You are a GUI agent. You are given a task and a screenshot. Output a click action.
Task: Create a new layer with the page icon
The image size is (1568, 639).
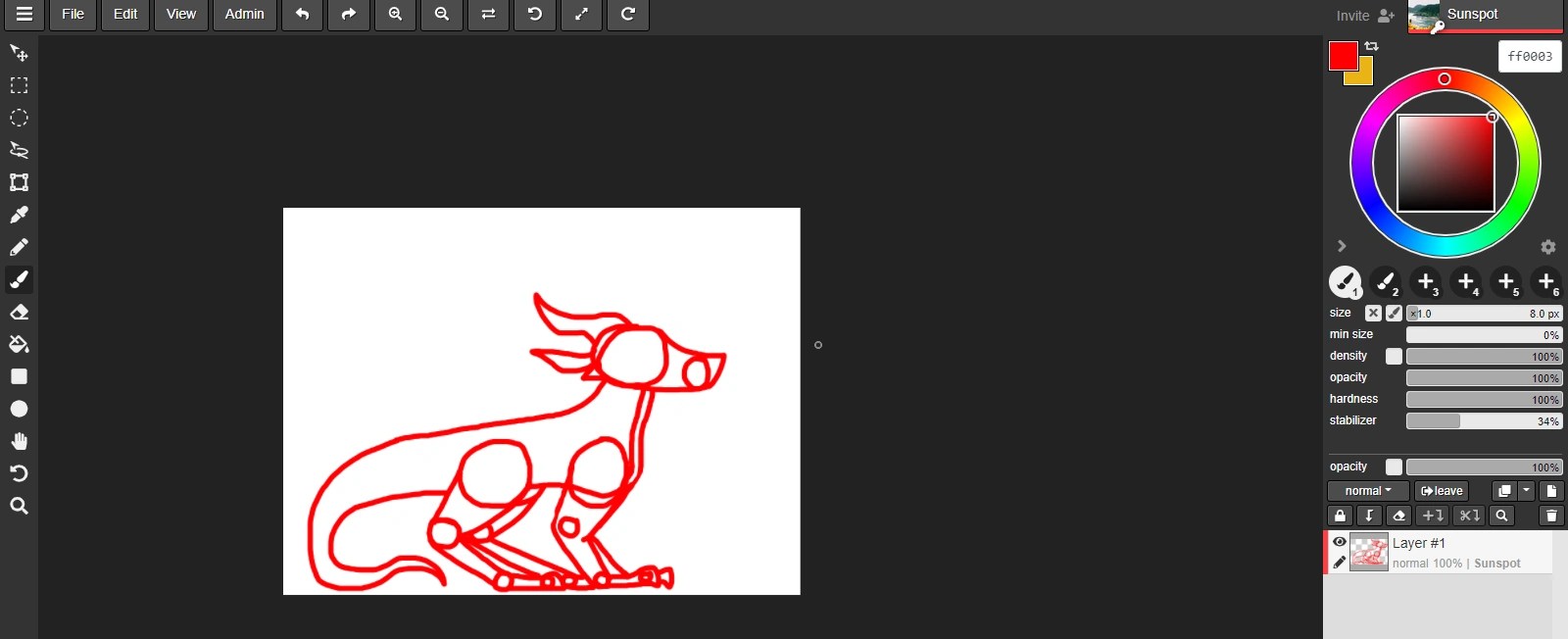(x=1550, y=491)
